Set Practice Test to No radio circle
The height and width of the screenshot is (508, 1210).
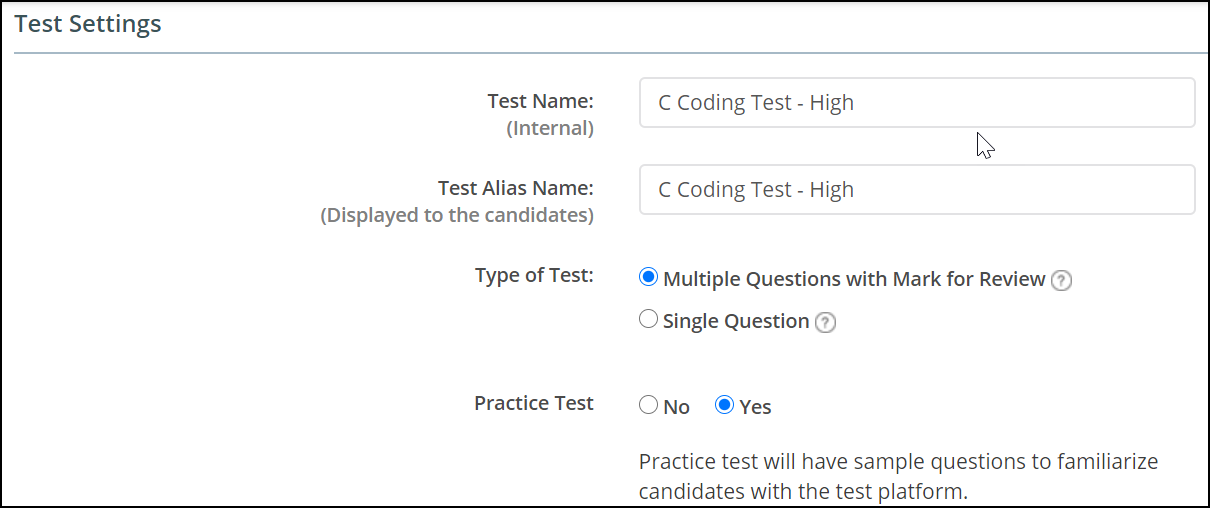(x=648, y=405)
